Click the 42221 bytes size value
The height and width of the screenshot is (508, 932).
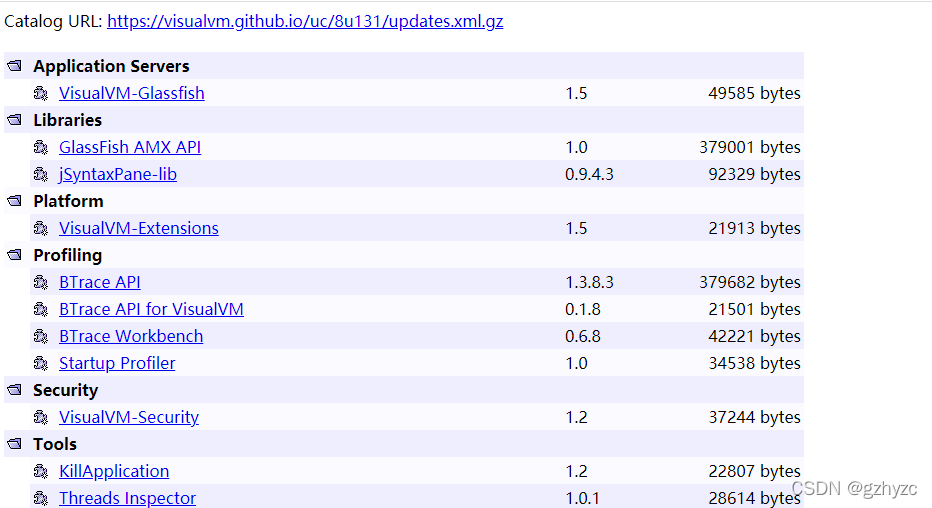754,336
